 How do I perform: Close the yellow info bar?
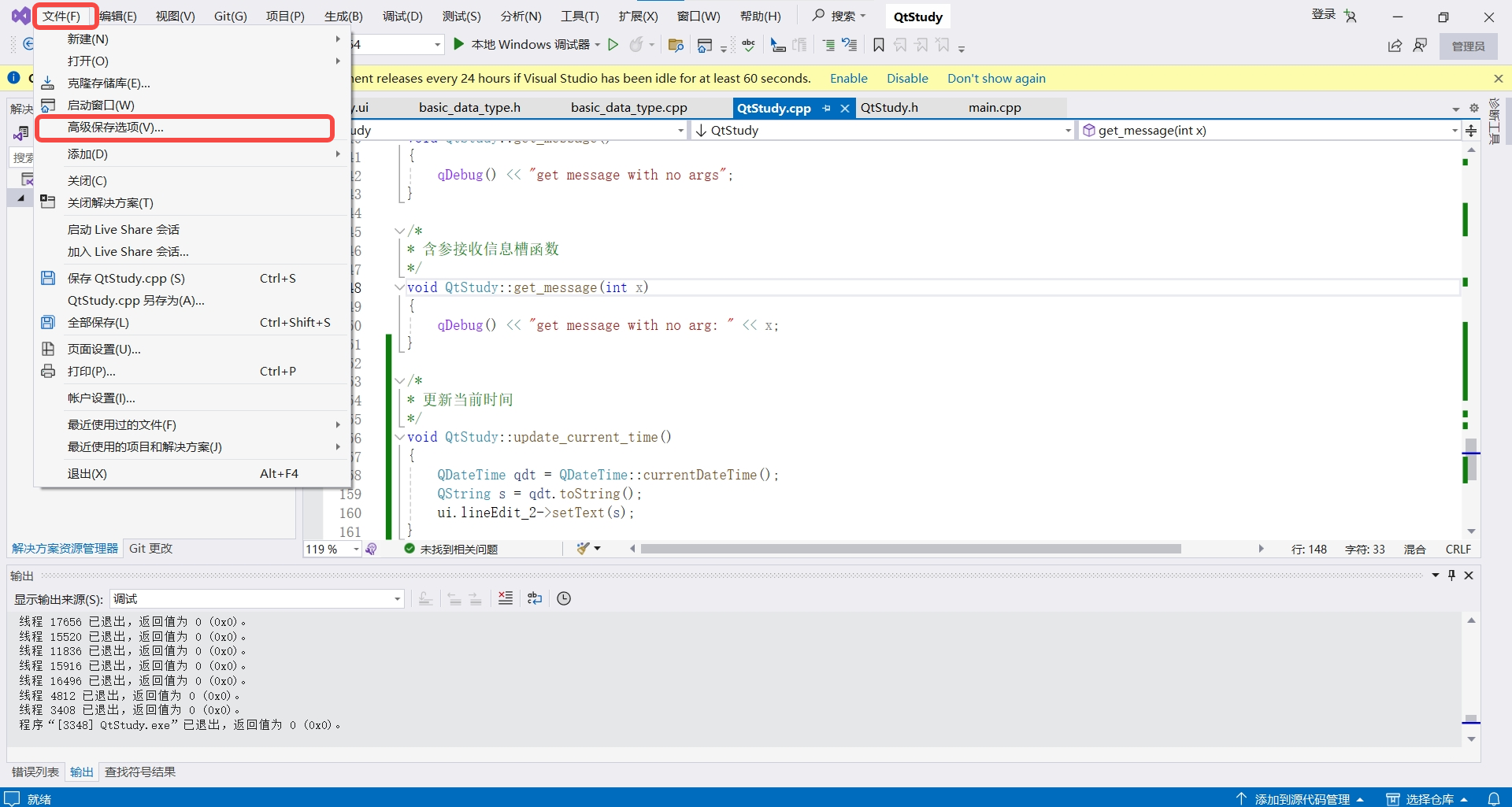point(1498,79)
